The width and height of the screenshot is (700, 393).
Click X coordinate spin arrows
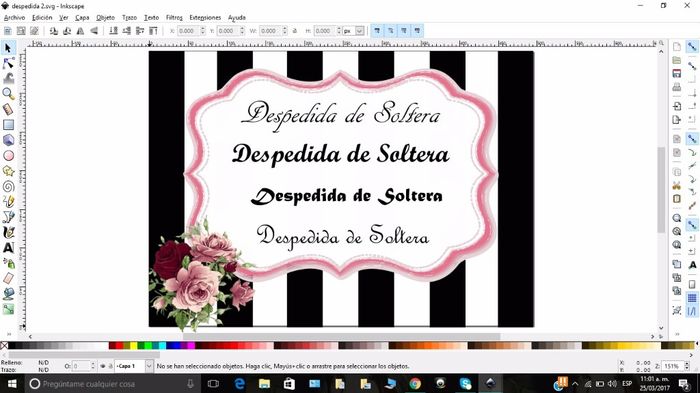click(x=203, y=31)
